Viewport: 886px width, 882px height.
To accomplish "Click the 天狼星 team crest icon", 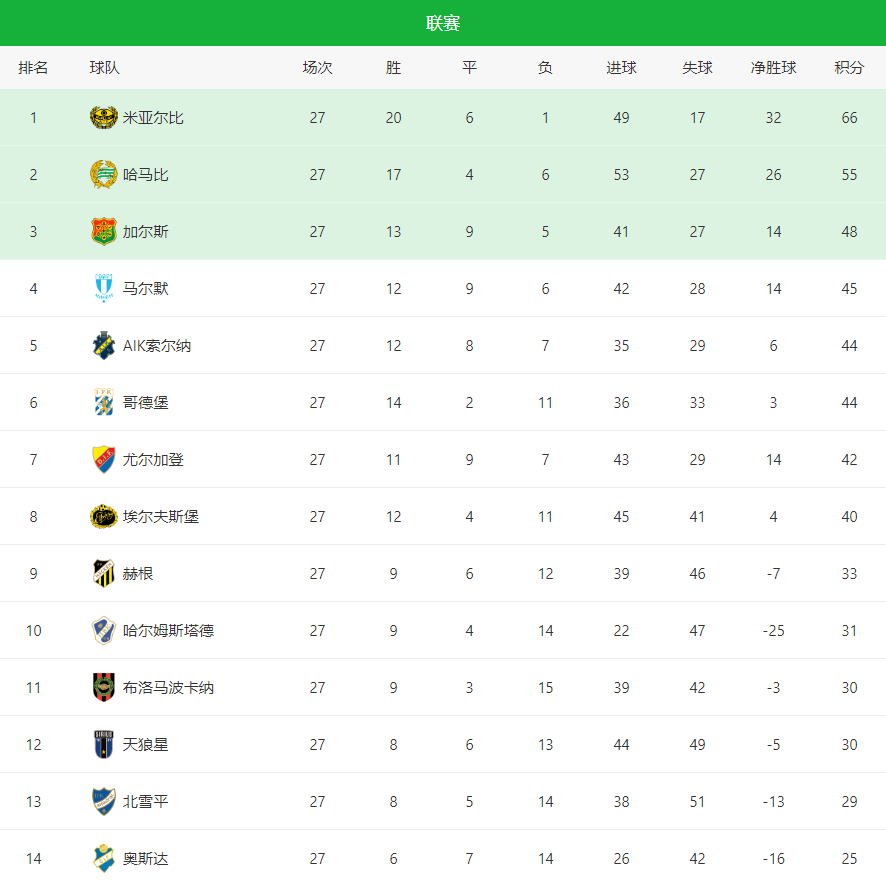I will (104, 745).
